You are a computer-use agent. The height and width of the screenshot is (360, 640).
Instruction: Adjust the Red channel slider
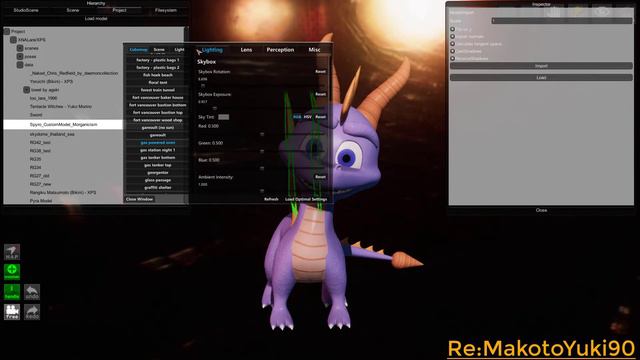click(262, 134)
